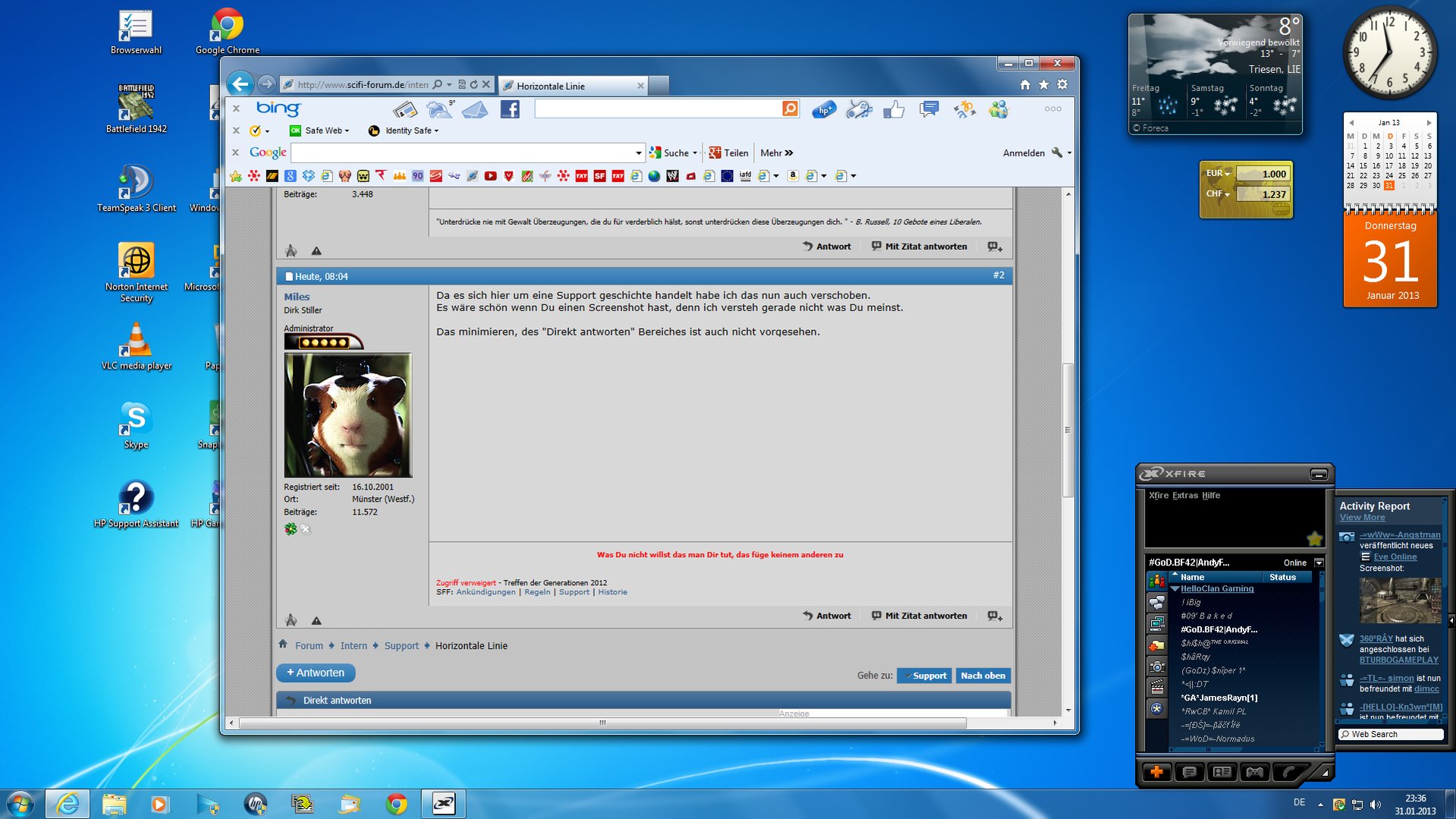
Task: Collapse the Xfire Activity Report side panel
Action: click(1451, 621)
